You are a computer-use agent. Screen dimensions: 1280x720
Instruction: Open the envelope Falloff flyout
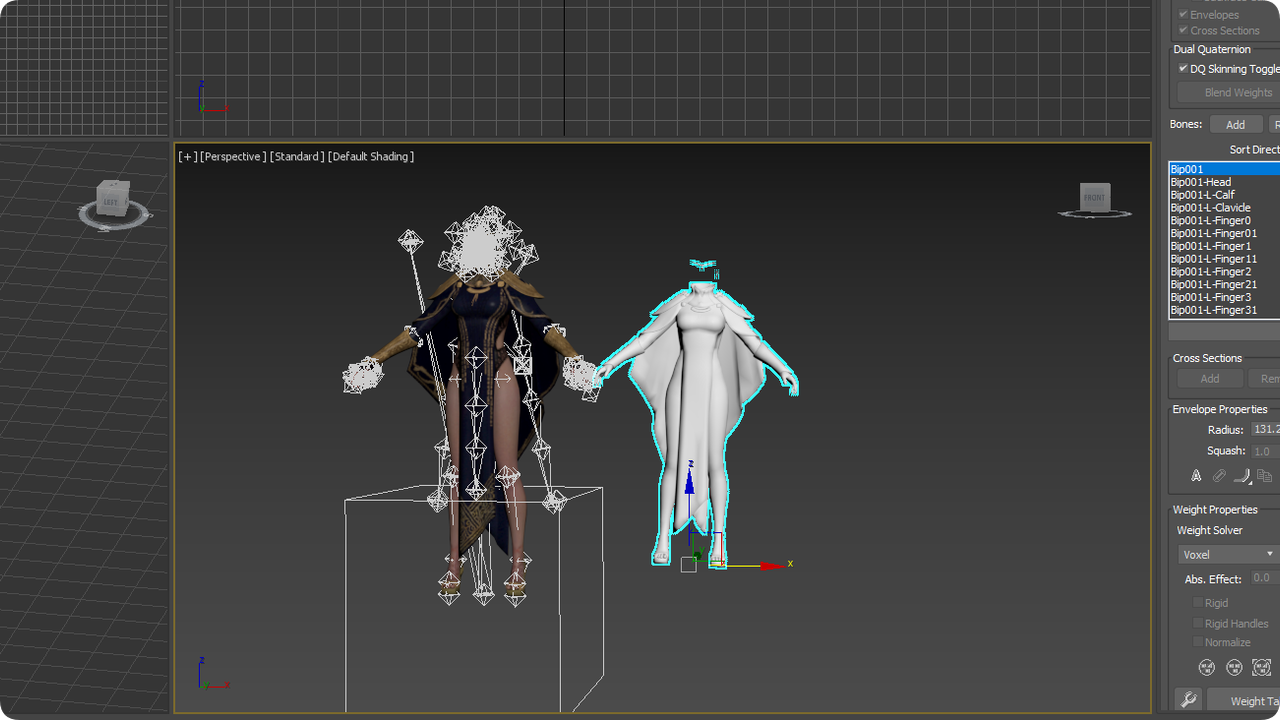1242,476
